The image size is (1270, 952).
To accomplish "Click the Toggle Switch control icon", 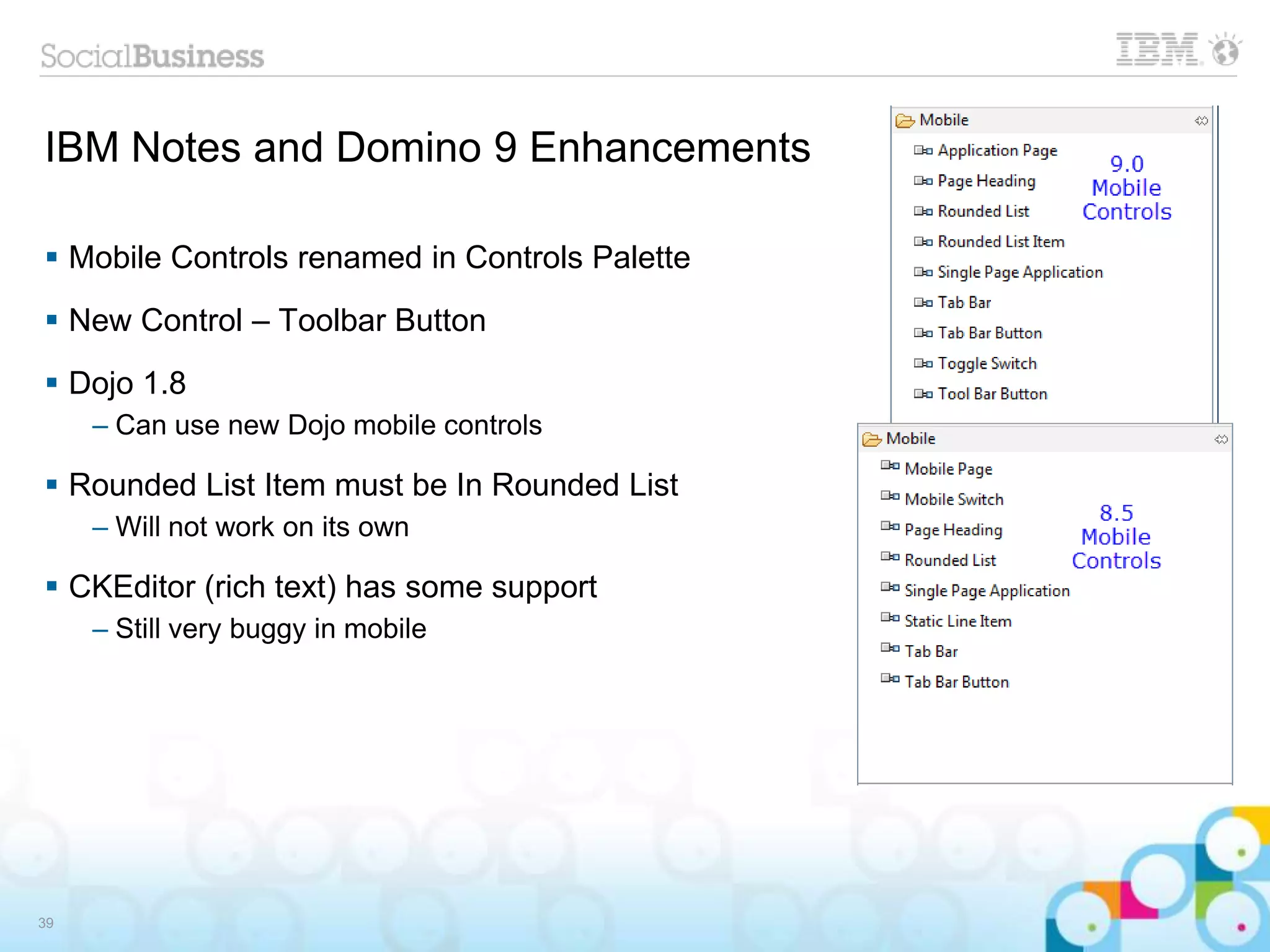I will pyautogui.click(x=923, y=363).
